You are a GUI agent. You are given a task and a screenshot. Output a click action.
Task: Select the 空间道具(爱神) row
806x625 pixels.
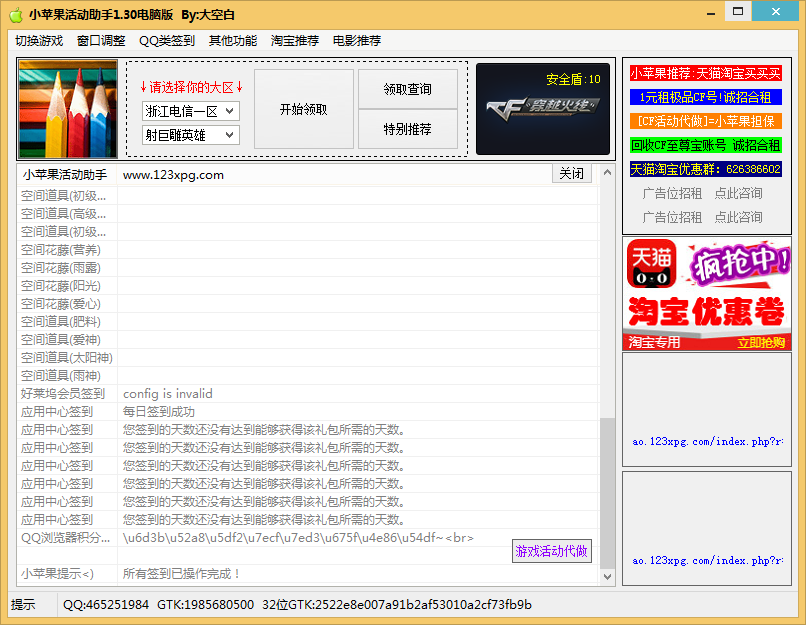click(x=308, y=340)
